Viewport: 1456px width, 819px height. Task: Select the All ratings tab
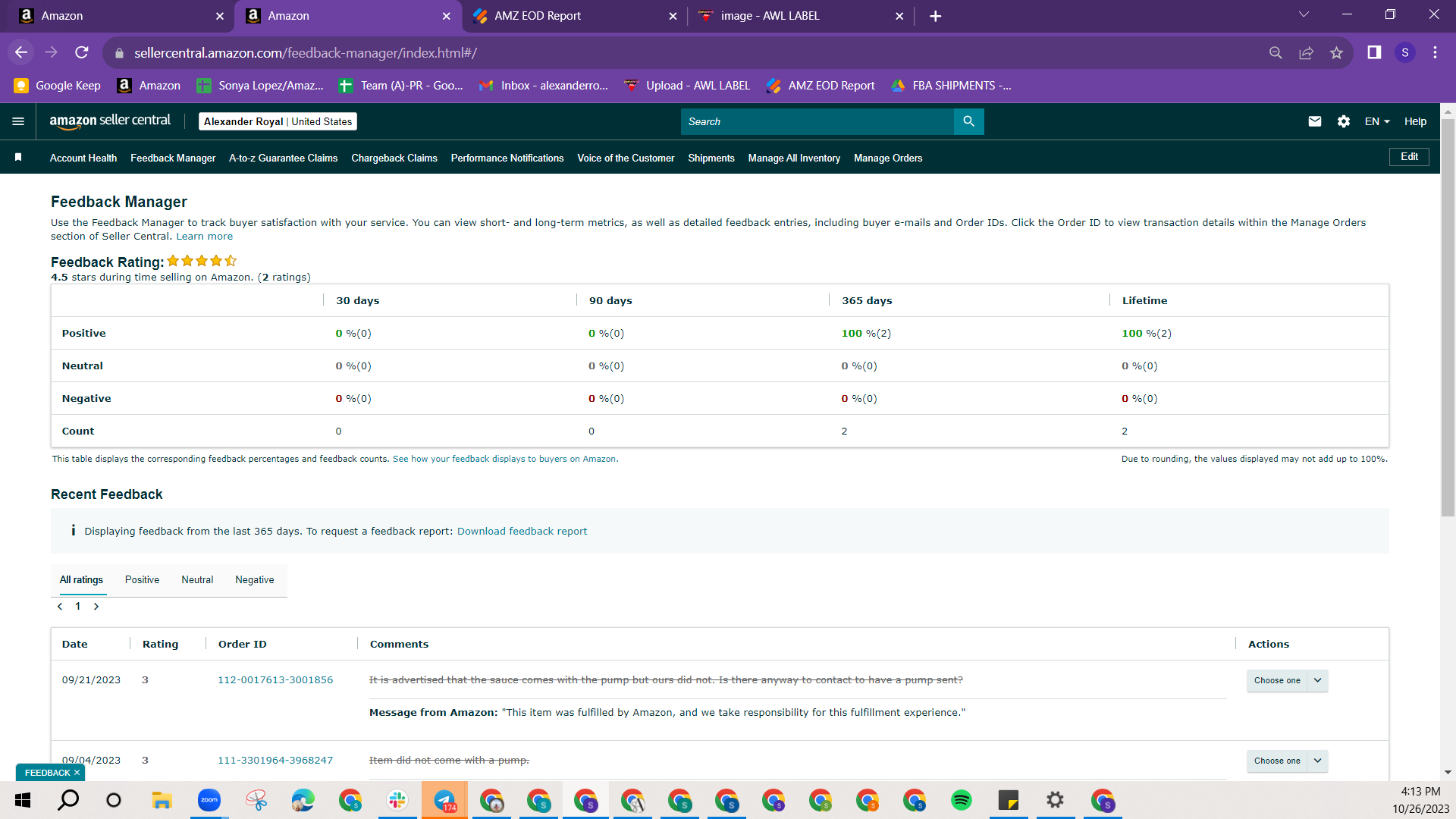pos(81,580)
